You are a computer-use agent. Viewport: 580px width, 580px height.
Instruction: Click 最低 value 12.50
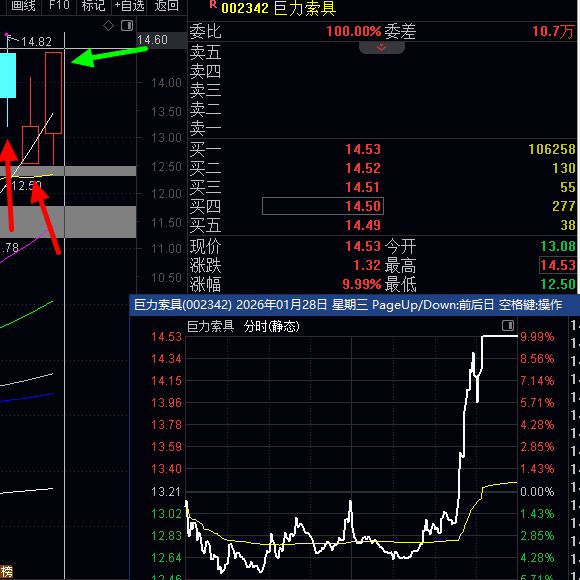click(x=558, y=284)
